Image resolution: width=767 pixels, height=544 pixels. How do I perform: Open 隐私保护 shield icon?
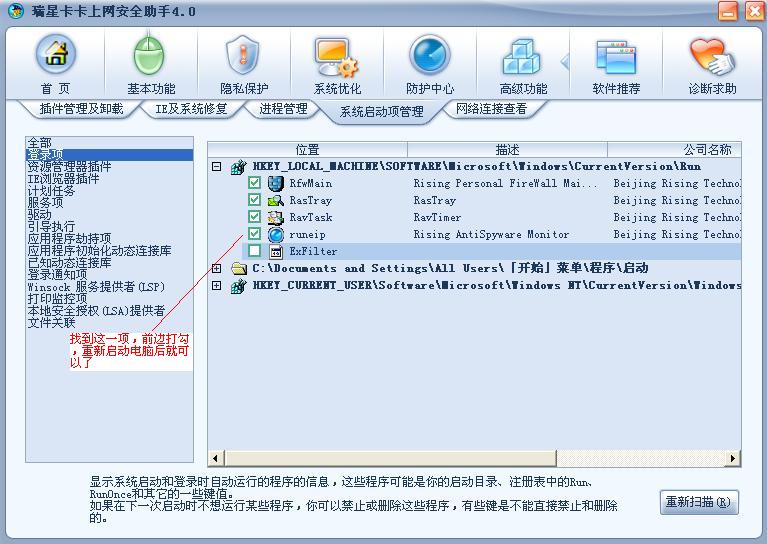point(243,55)
